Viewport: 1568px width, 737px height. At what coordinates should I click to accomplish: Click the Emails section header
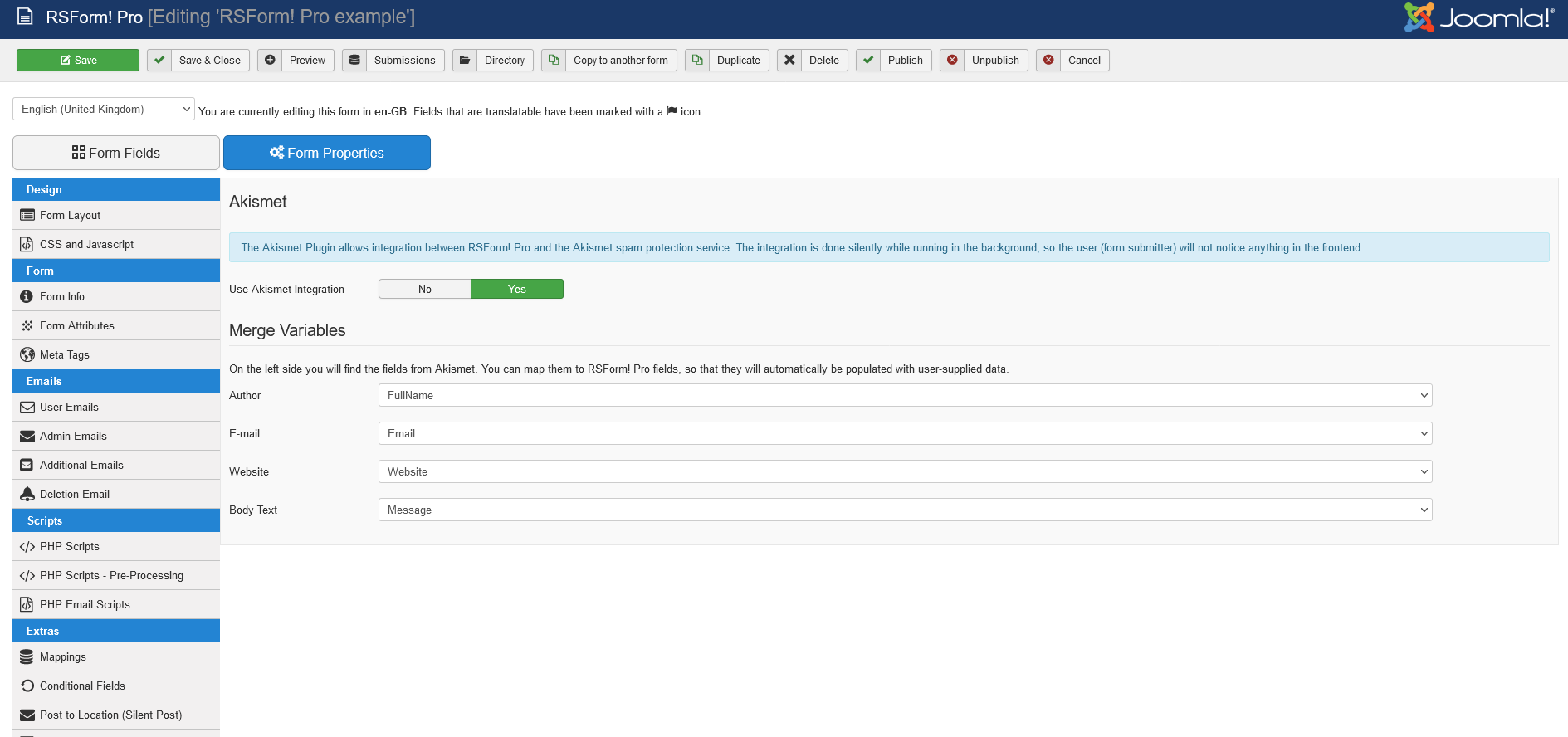pos(116,381)
